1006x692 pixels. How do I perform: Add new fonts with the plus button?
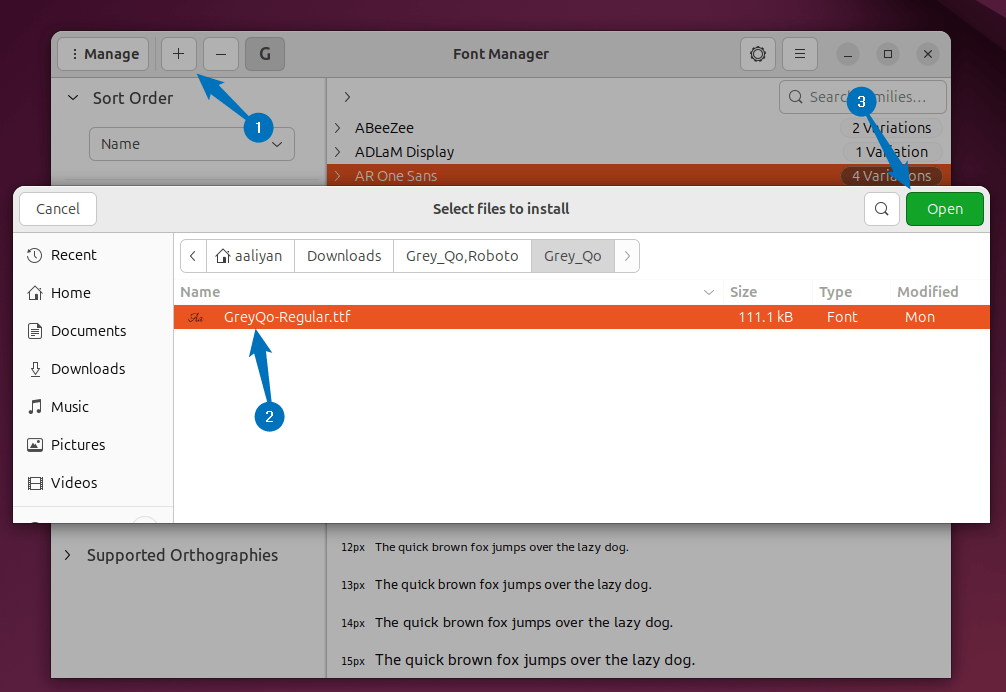point(178,54)
